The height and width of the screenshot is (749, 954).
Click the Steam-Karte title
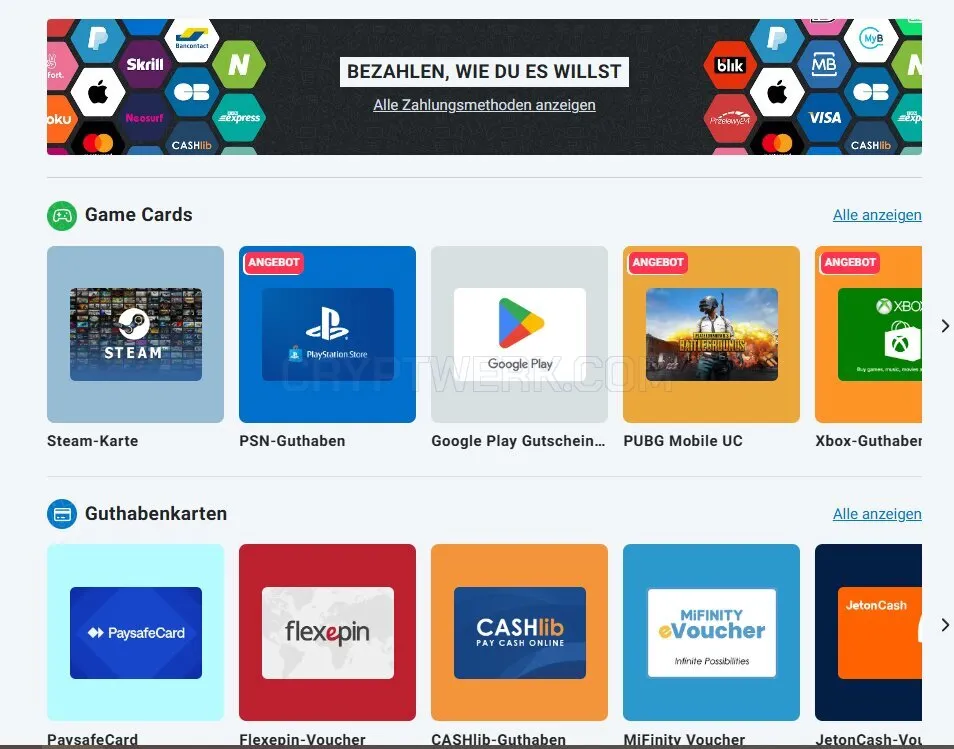tap(92, 441)
